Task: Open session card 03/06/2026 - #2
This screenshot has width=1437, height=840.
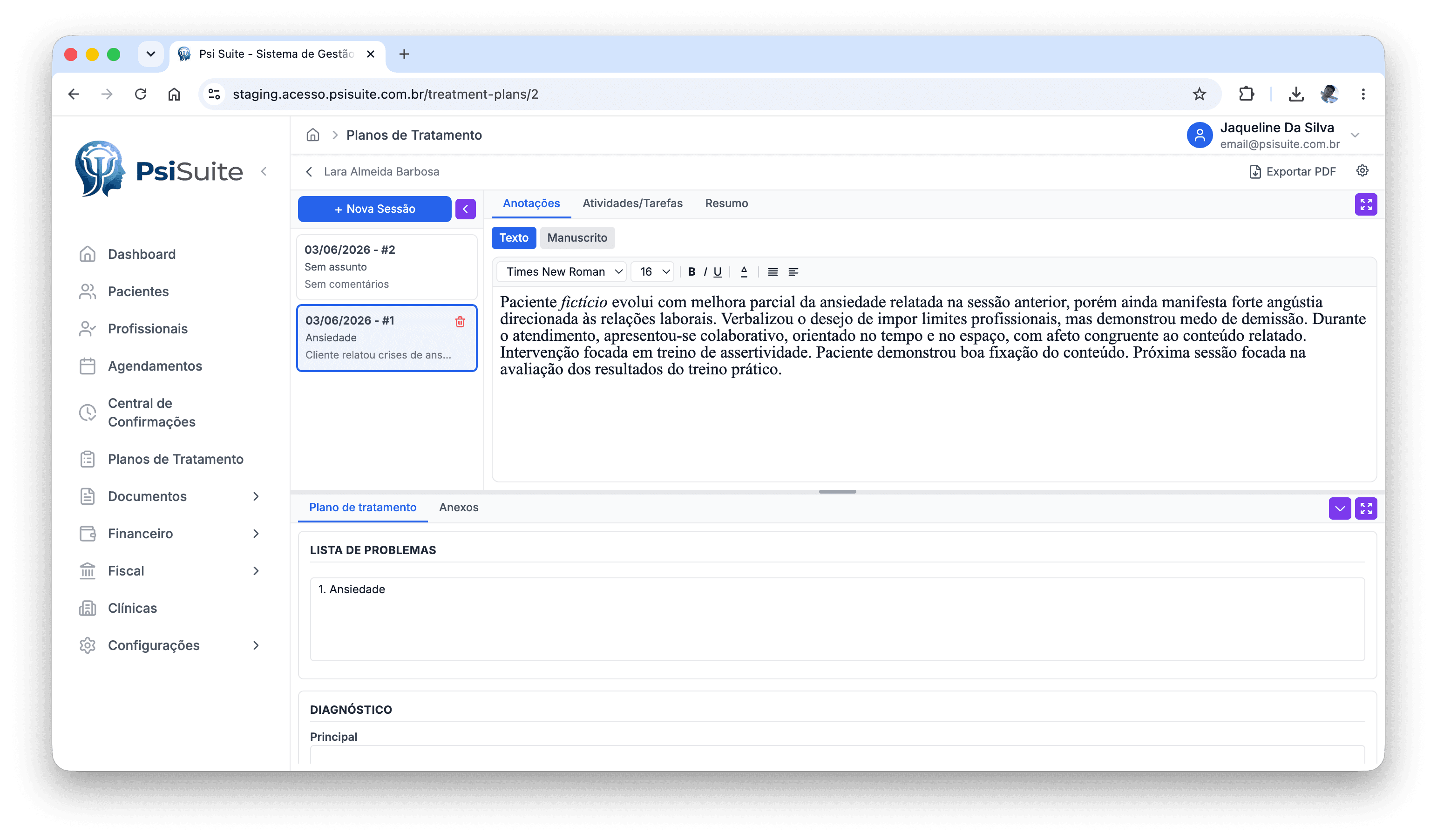Action: tap(386, 267)
